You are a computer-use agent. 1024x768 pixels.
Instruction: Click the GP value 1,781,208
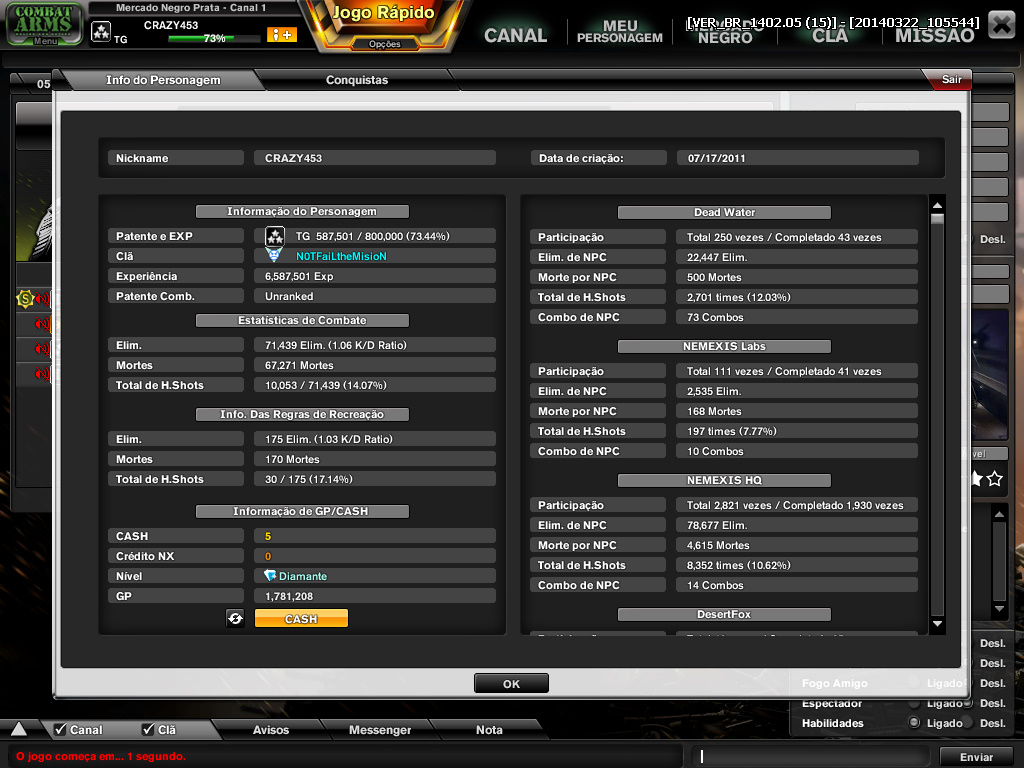click(x=289, y=596)
